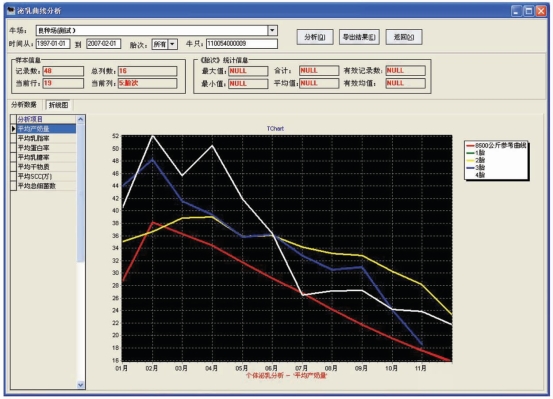Switch to the 分析数据 tab

tap(24, 105)
